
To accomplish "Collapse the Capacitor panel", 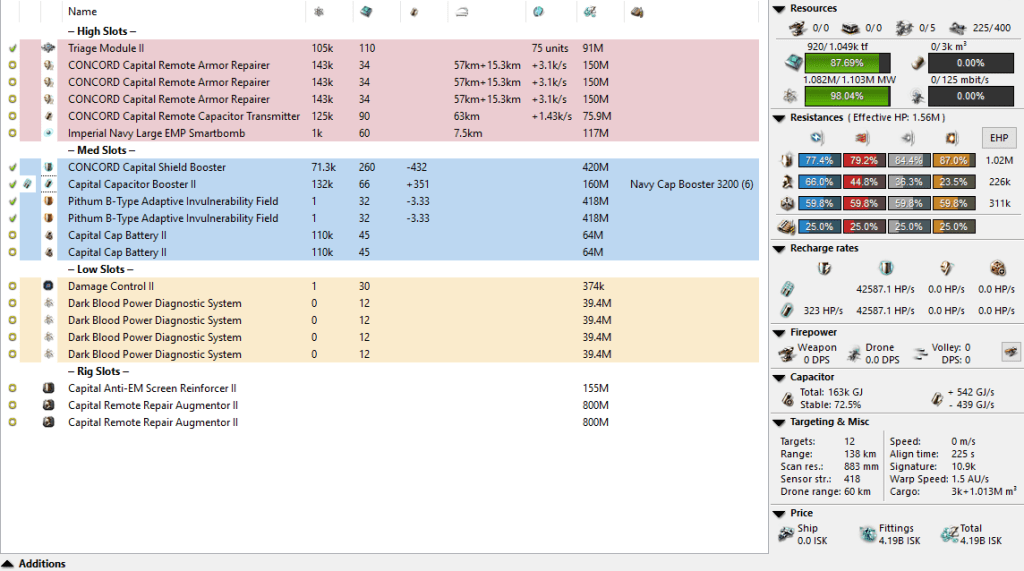I will tap(779, 377).
